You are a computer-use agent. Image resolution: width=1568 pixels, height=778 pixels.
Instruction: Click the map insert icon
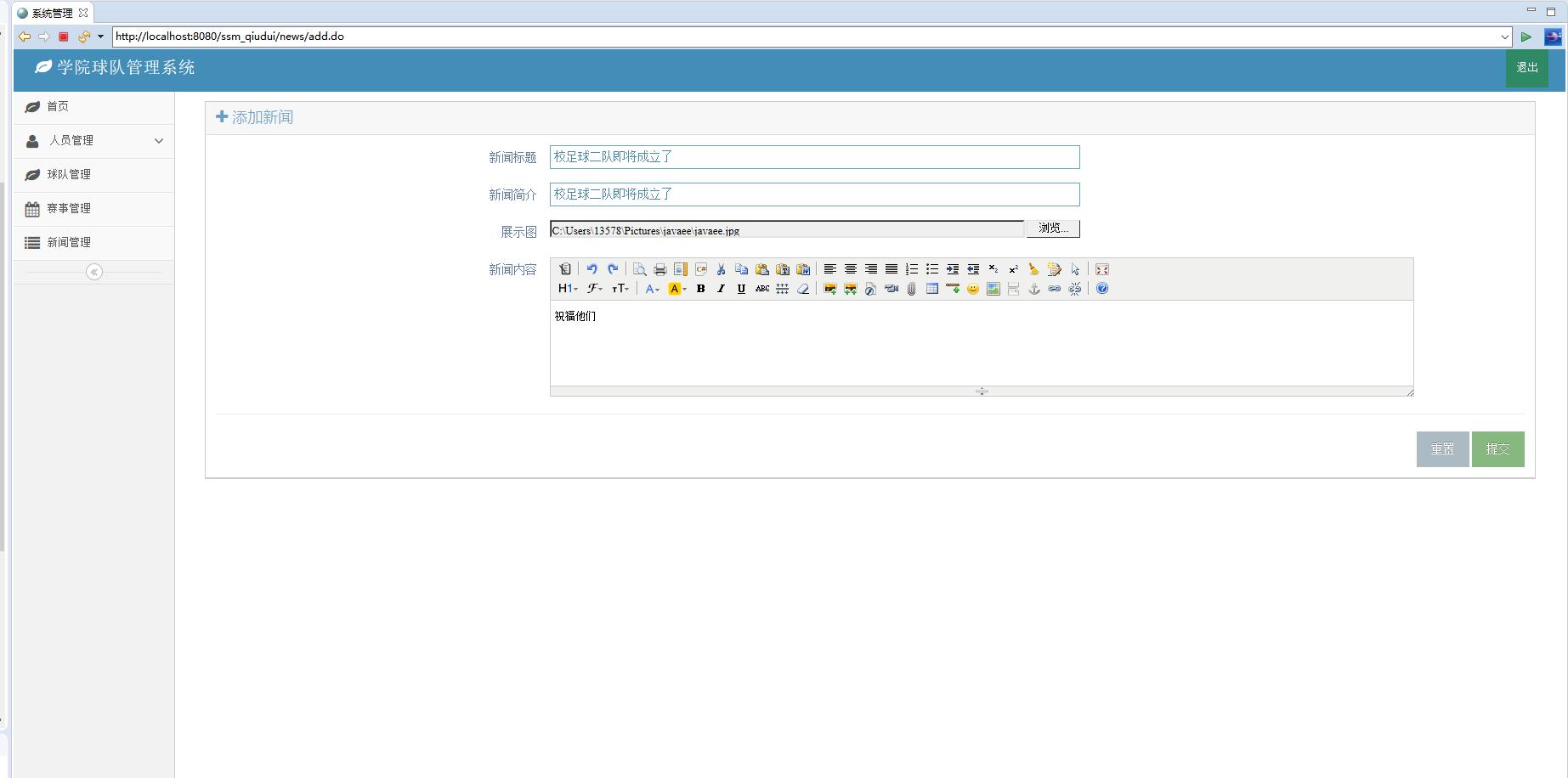point(993,289)
